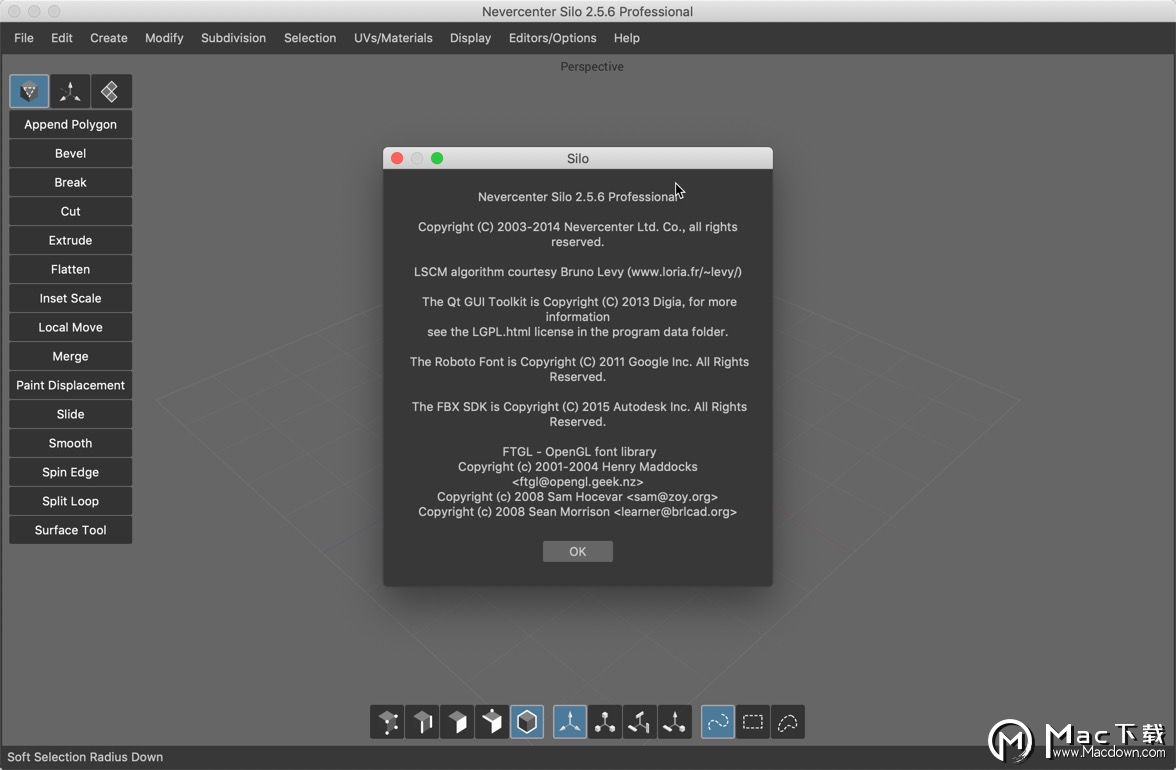
Task: Activate the Cut tool button
Action: point(70,211)
